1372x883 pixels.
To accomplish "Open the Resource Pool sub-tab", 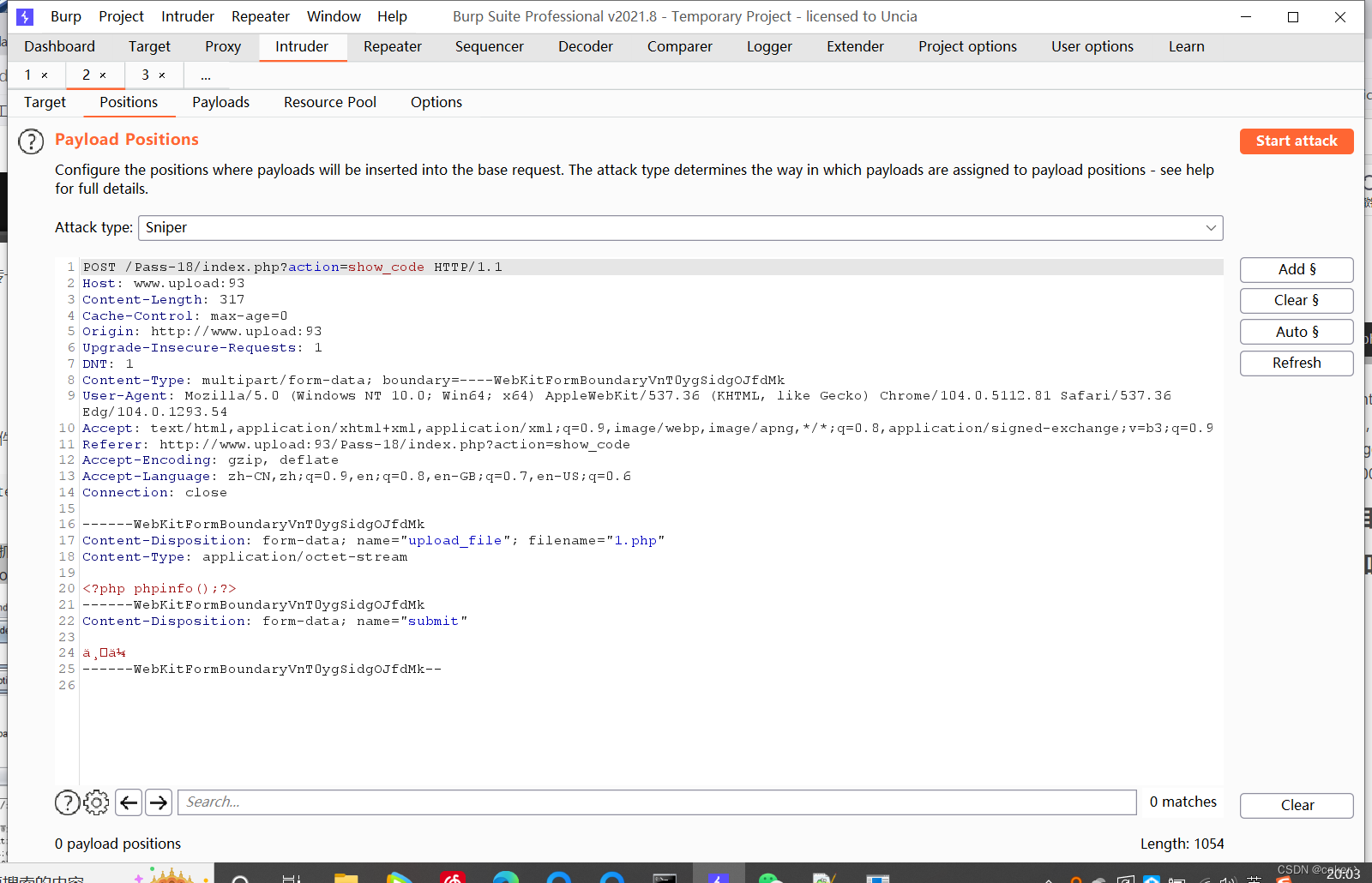I will coord(330,102).
